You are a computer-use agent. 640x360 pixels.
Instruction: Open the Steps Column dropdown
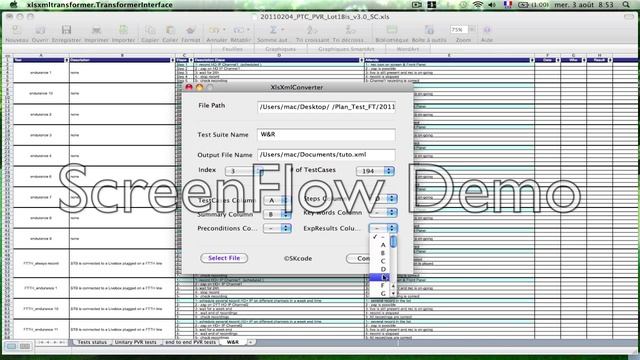pyautogui.click(x=383, y=198)
